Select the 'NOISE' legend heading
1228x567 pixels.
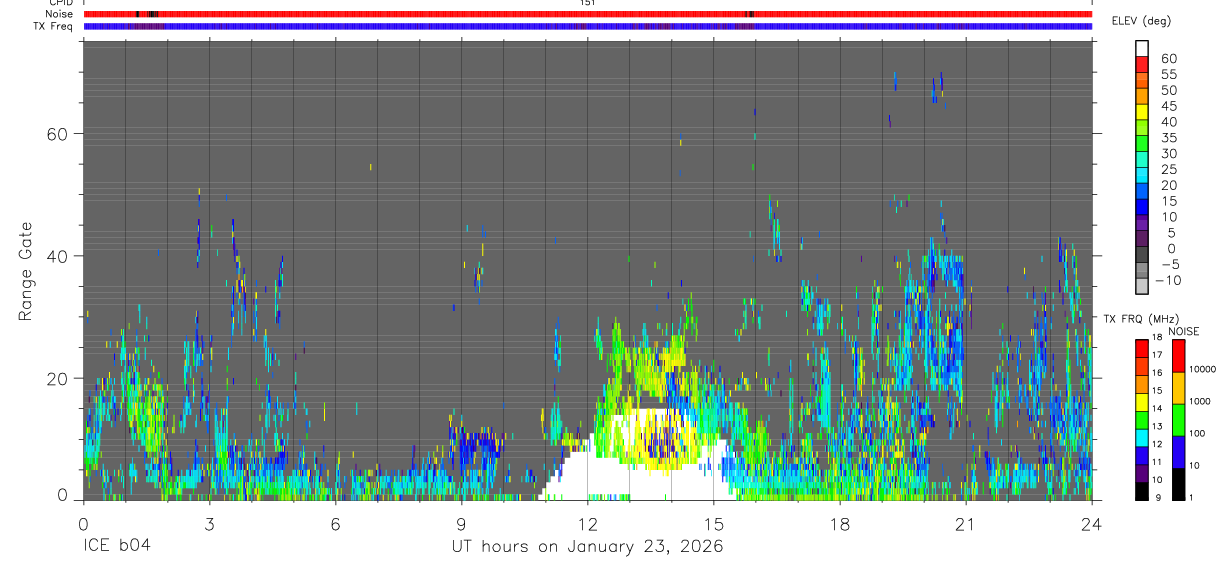[x=1184, y=331]
